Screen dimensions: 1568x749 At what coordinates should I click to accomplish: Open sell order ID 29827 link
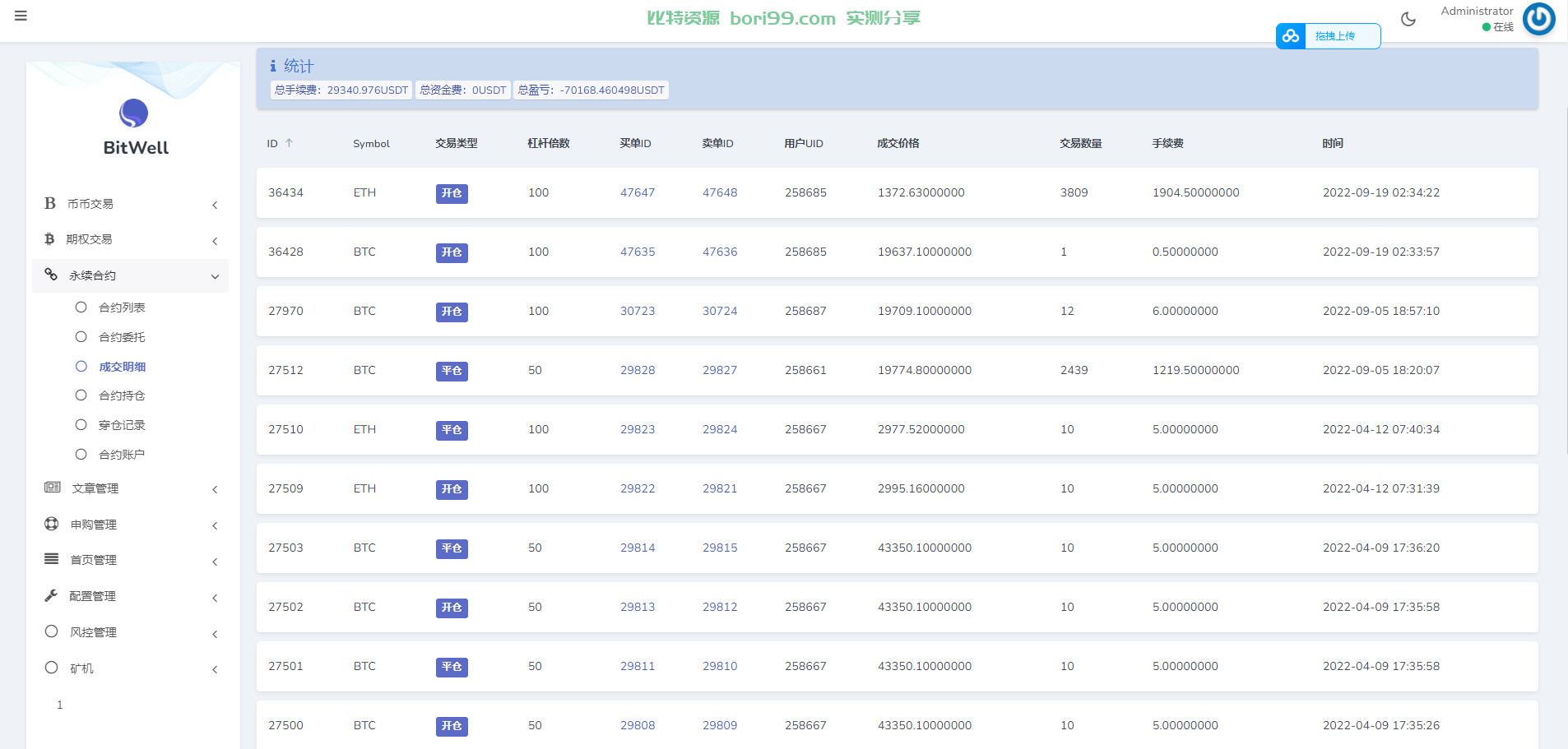(x=720, y=370)
